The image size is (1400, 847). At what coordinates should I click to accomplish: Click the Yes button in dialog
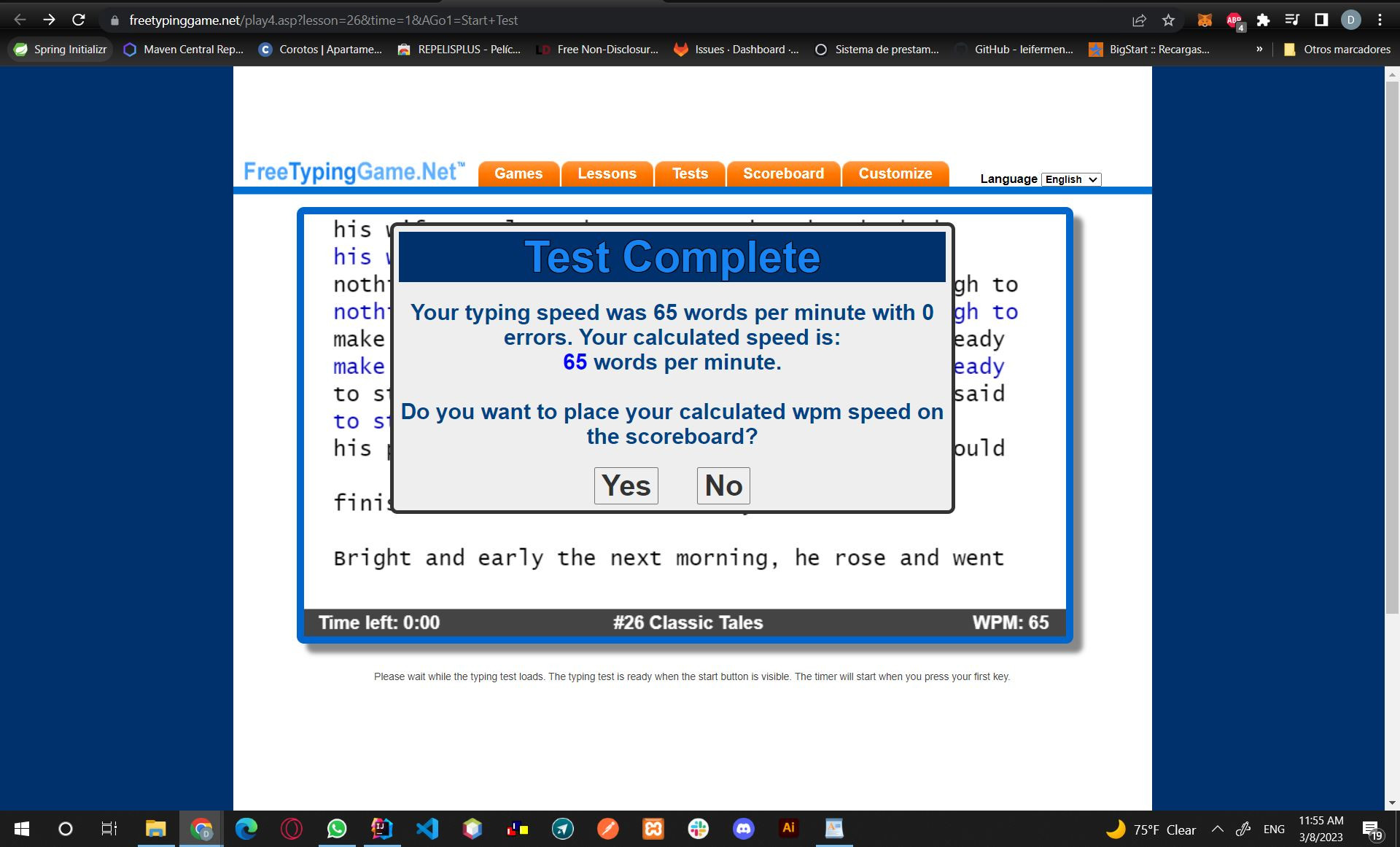(x=626, y=485)
